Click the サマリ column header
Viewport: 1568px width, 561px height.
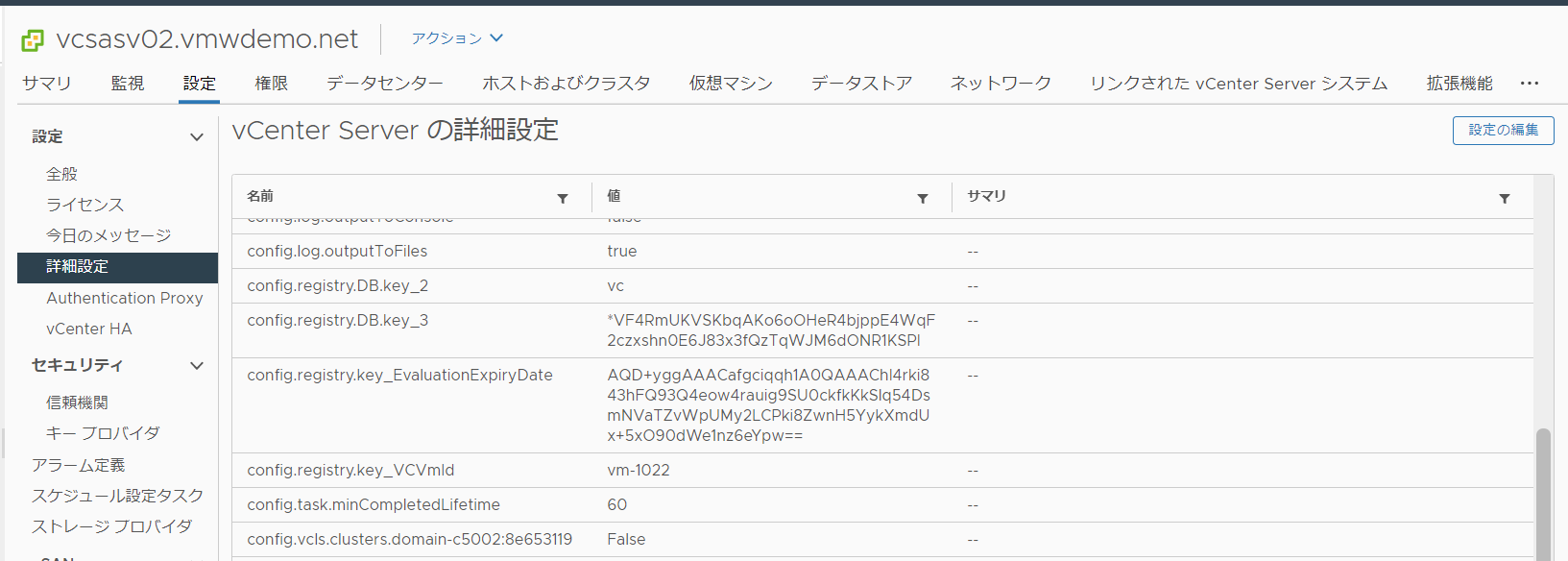986,196
